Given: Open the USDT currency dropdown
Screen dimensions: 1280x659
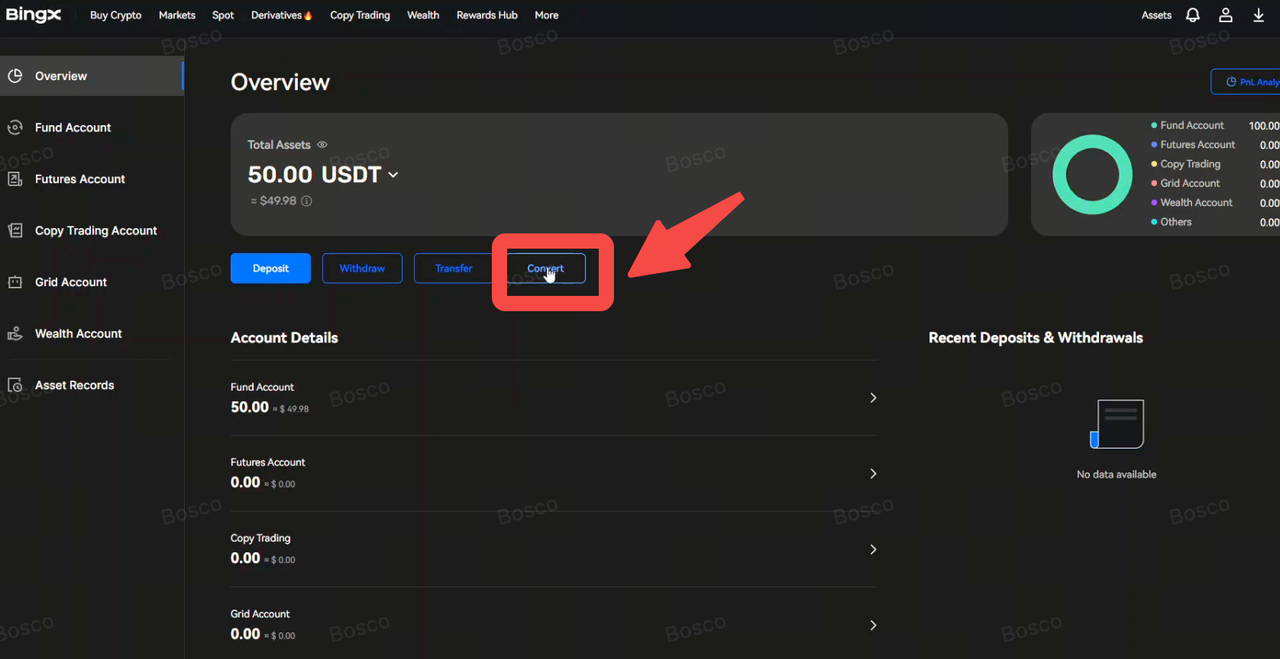Looking at the screenshot, I should 393,175.
